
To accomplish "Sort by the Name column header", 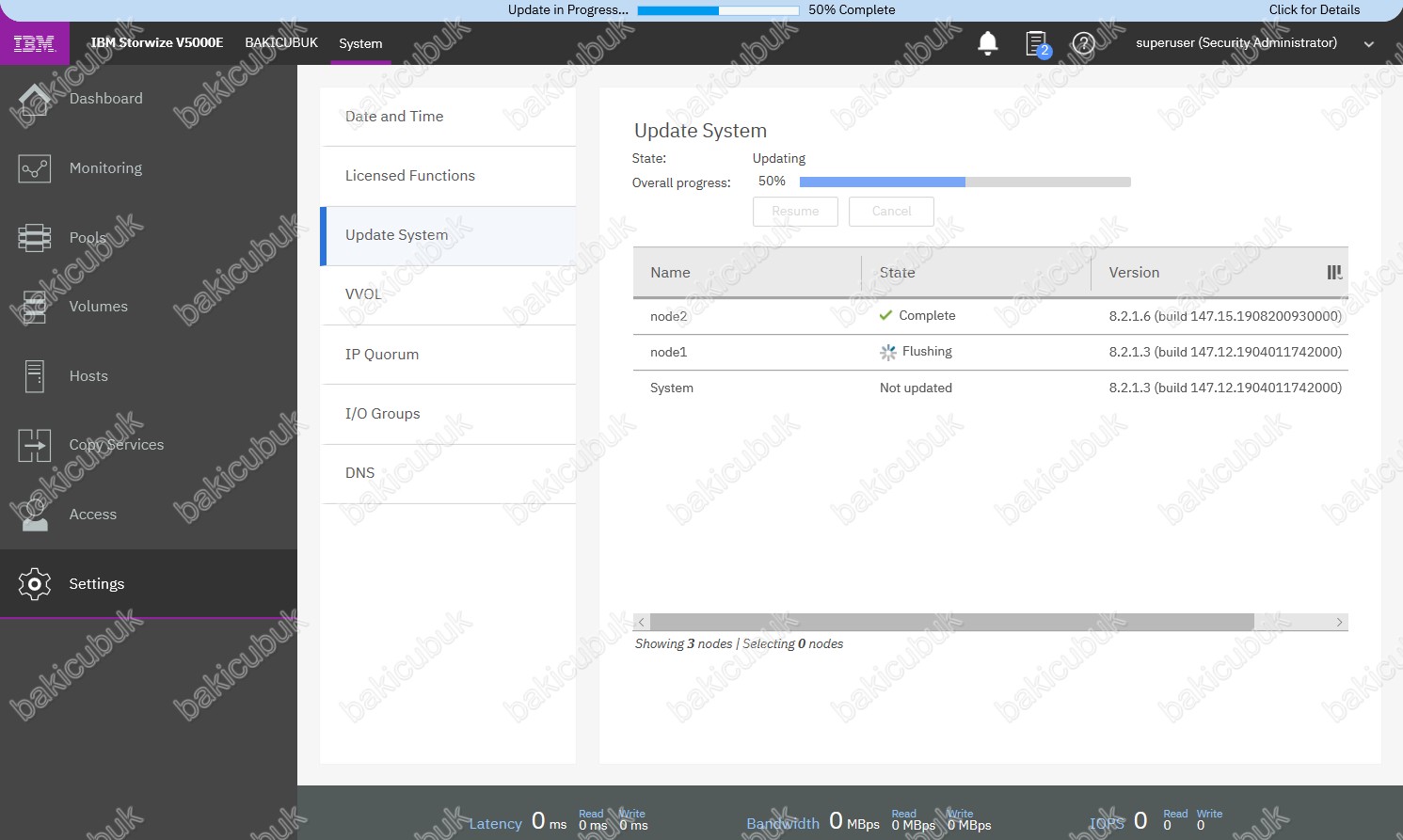I will pos(670,273).
